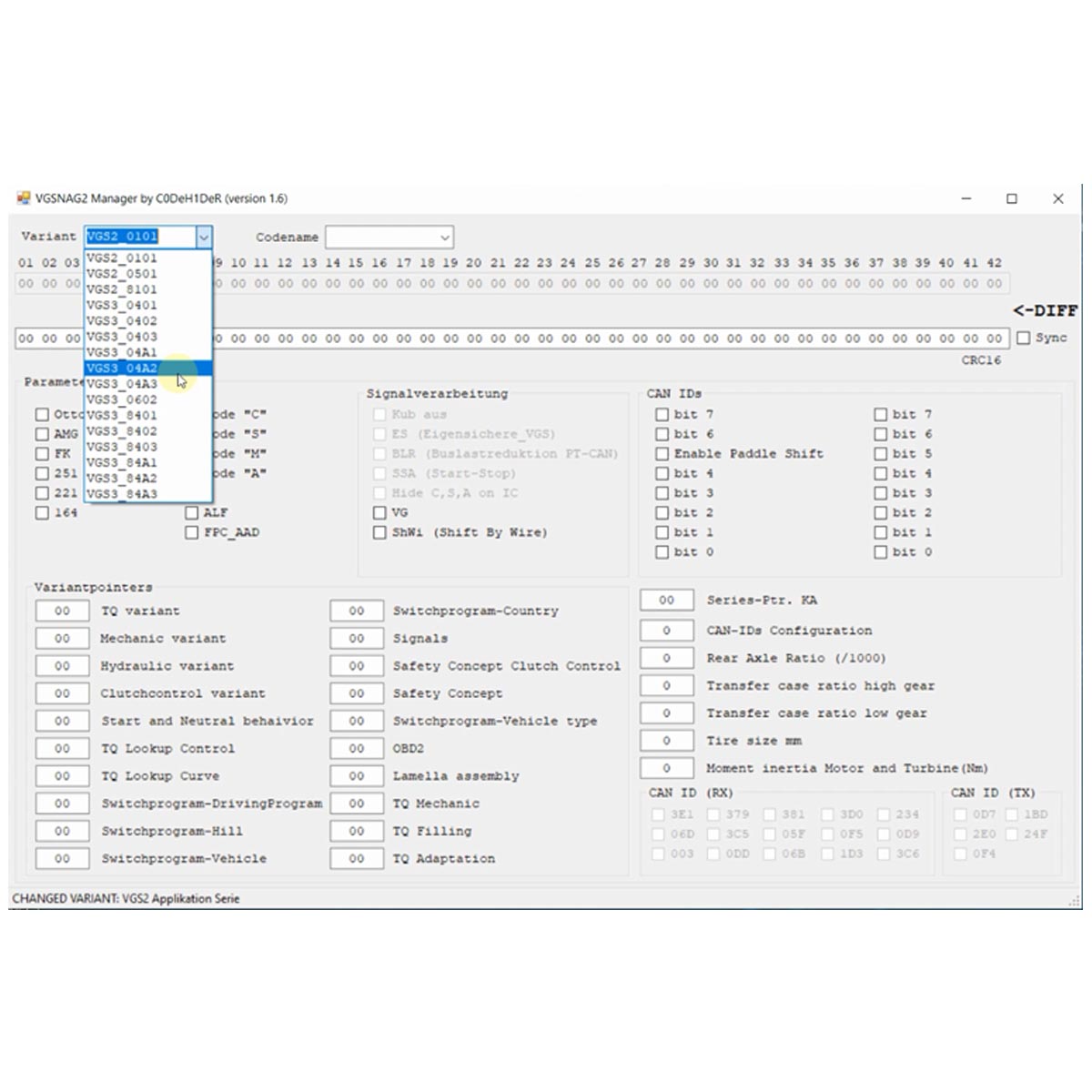Toggle the AMG parameter checkbox
Screen dimensions: 1092x1092
click(42, 434)
